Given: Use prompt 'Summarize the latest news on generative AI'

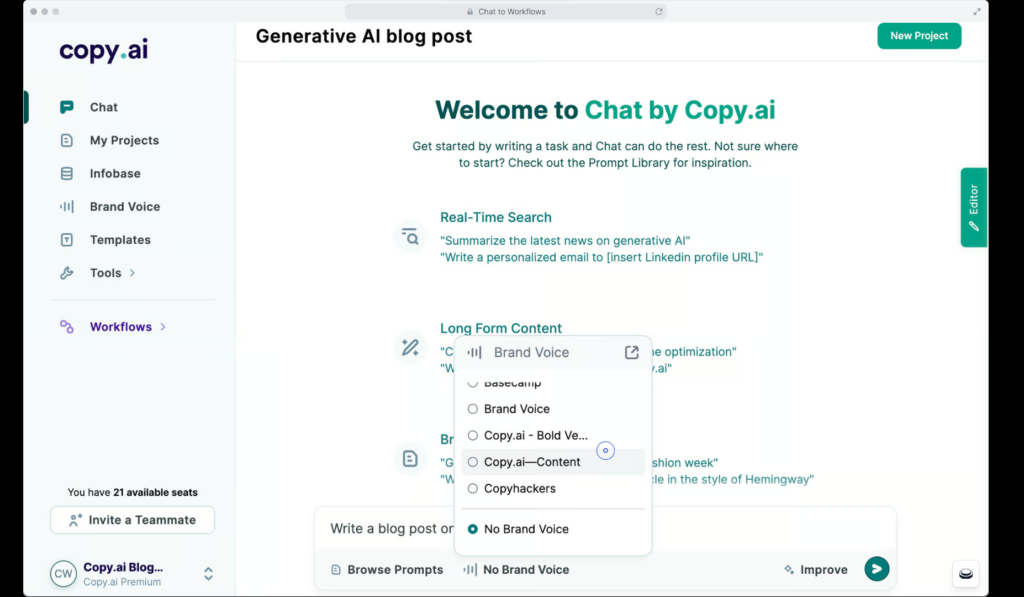Looking at the screenshot, I should point(565,241).
